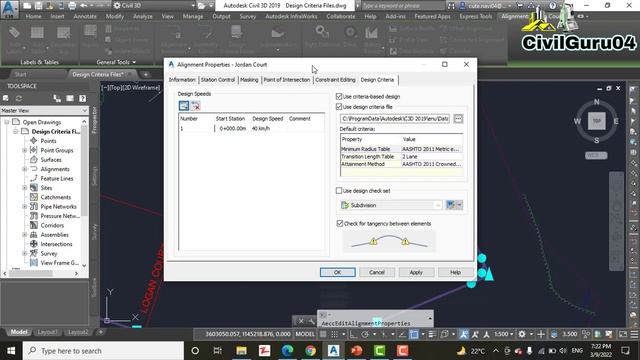Screen dimensions: 640x360
Task: Click the design check set edit icon
Action: (451, 205)
